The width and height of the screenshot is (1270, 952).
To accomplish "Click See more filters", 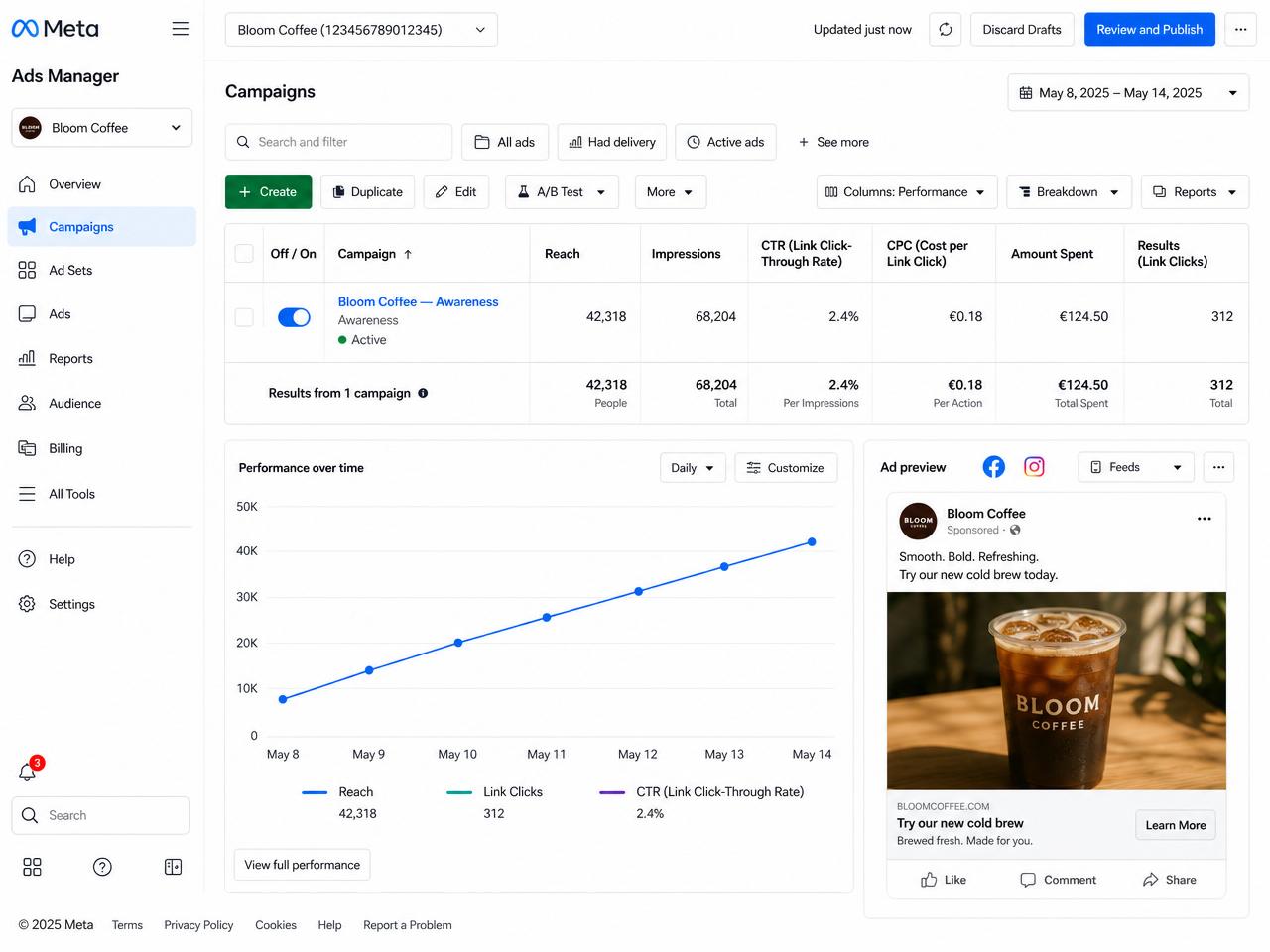I will 833,142.
